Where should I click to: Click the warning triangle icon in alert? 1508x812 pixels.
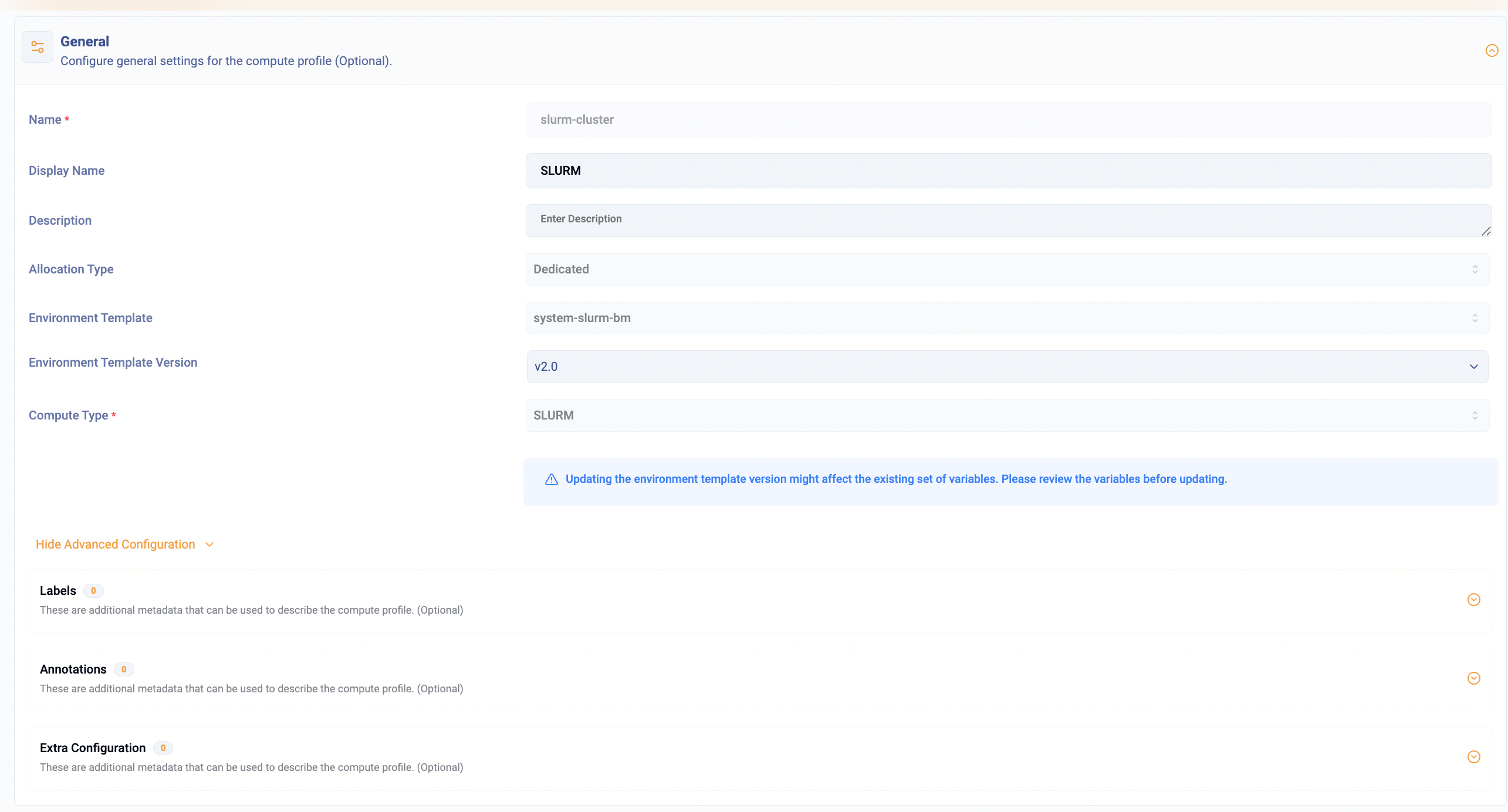(551, 479)
